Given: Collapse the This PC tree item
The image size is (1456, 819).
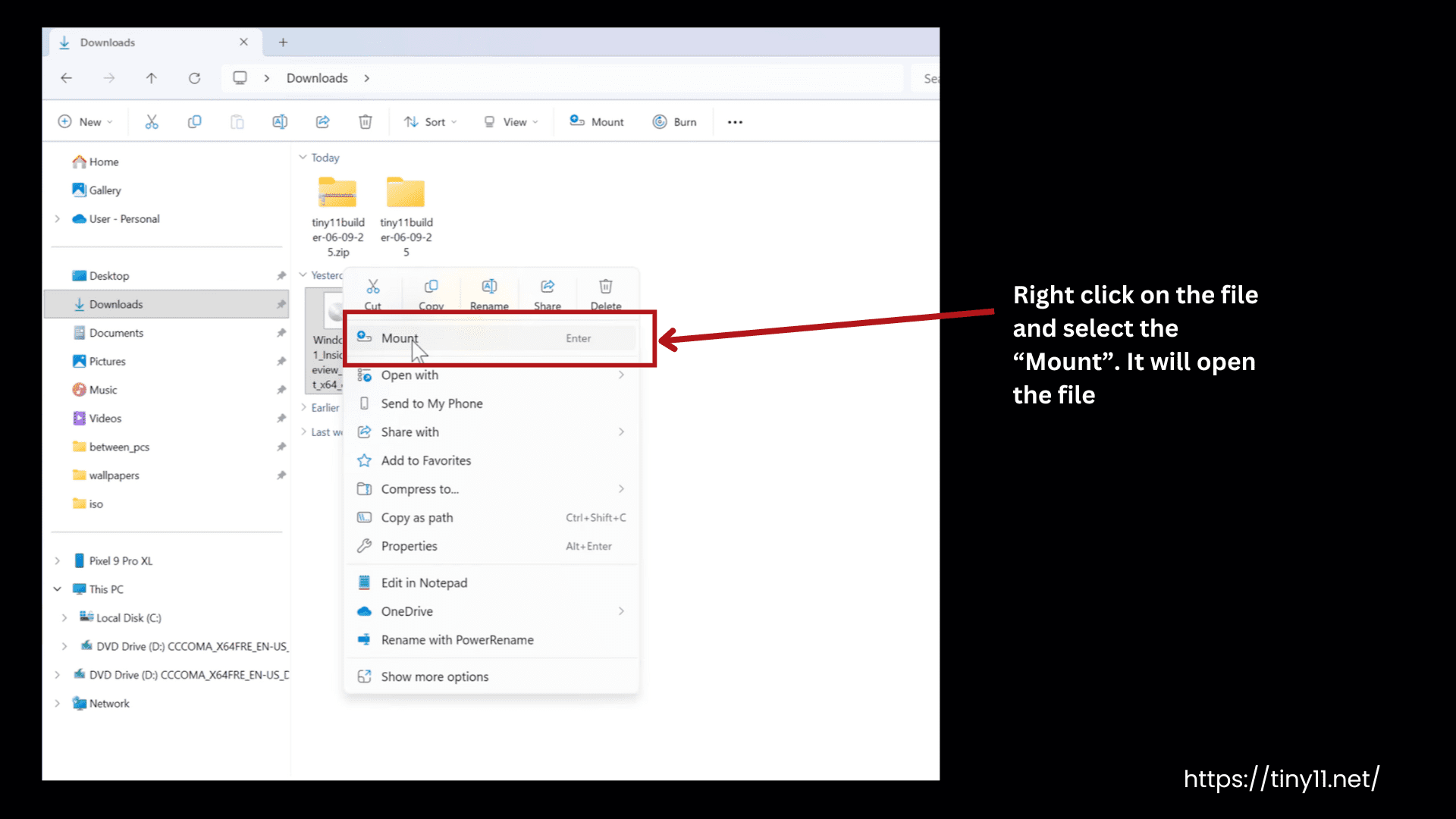Looking at the screenshot, I should click(57, 589).
